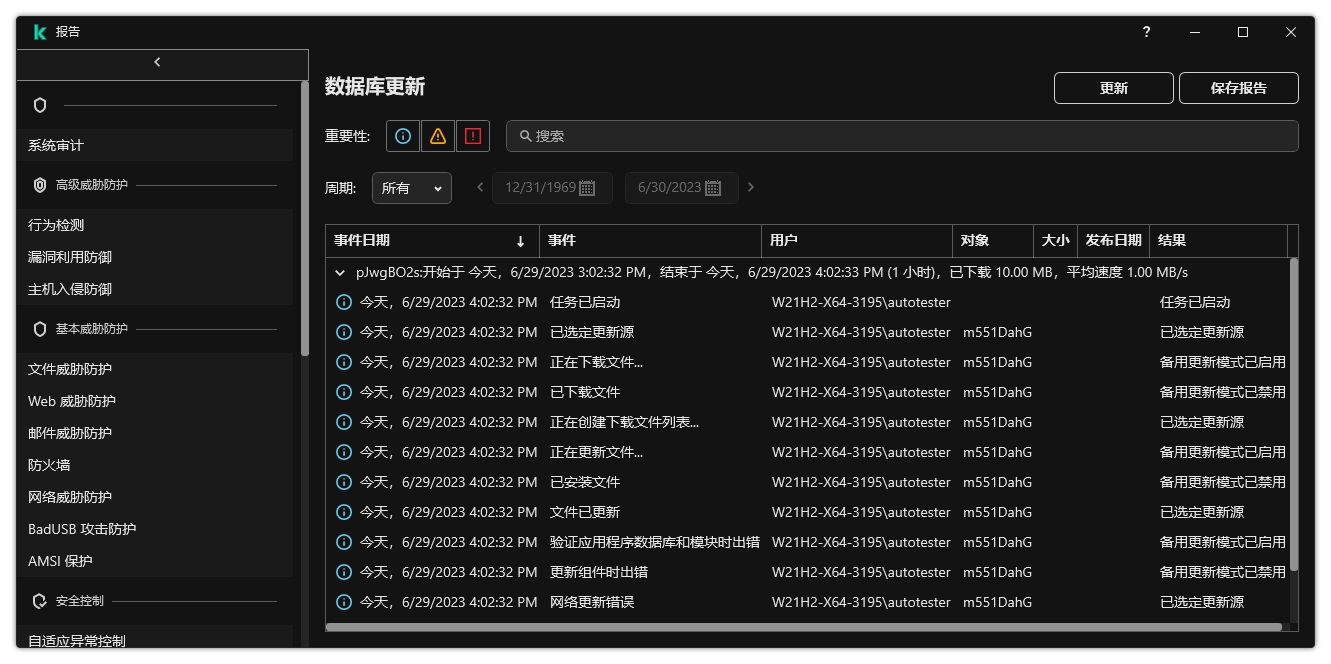This screenshot has width=1331, height=664.
Task: Open the 所有 period dropdown
Action: 411,187
